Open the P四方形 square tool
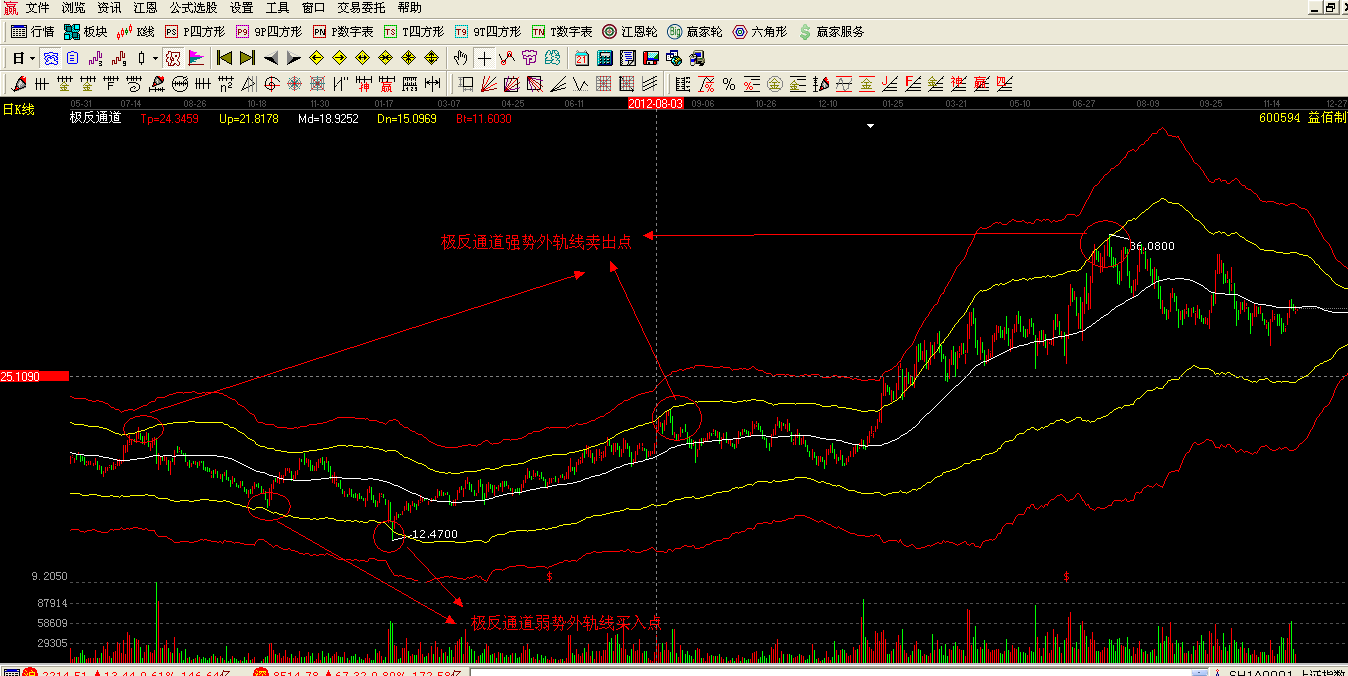The width and height of the screenshot is (1348, 676). tap(196, 32)
